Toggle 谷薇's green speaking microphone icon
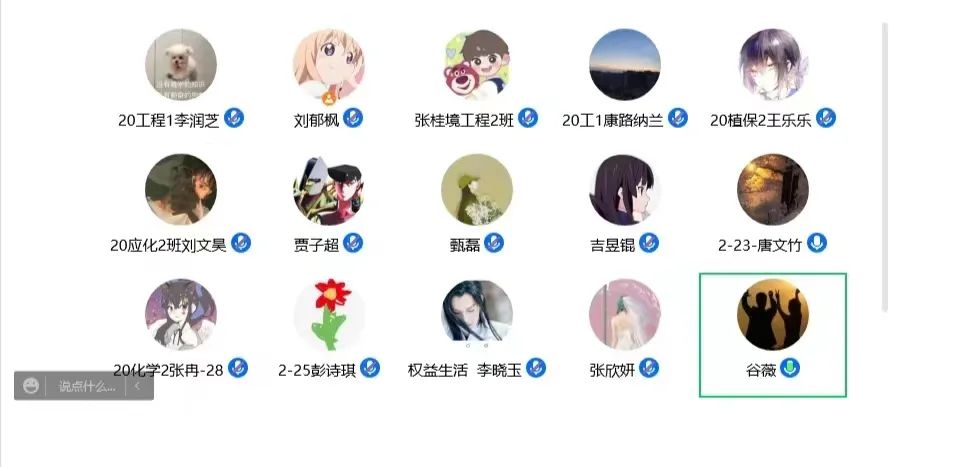The image size is (958, 467). (x=790, y=368)
